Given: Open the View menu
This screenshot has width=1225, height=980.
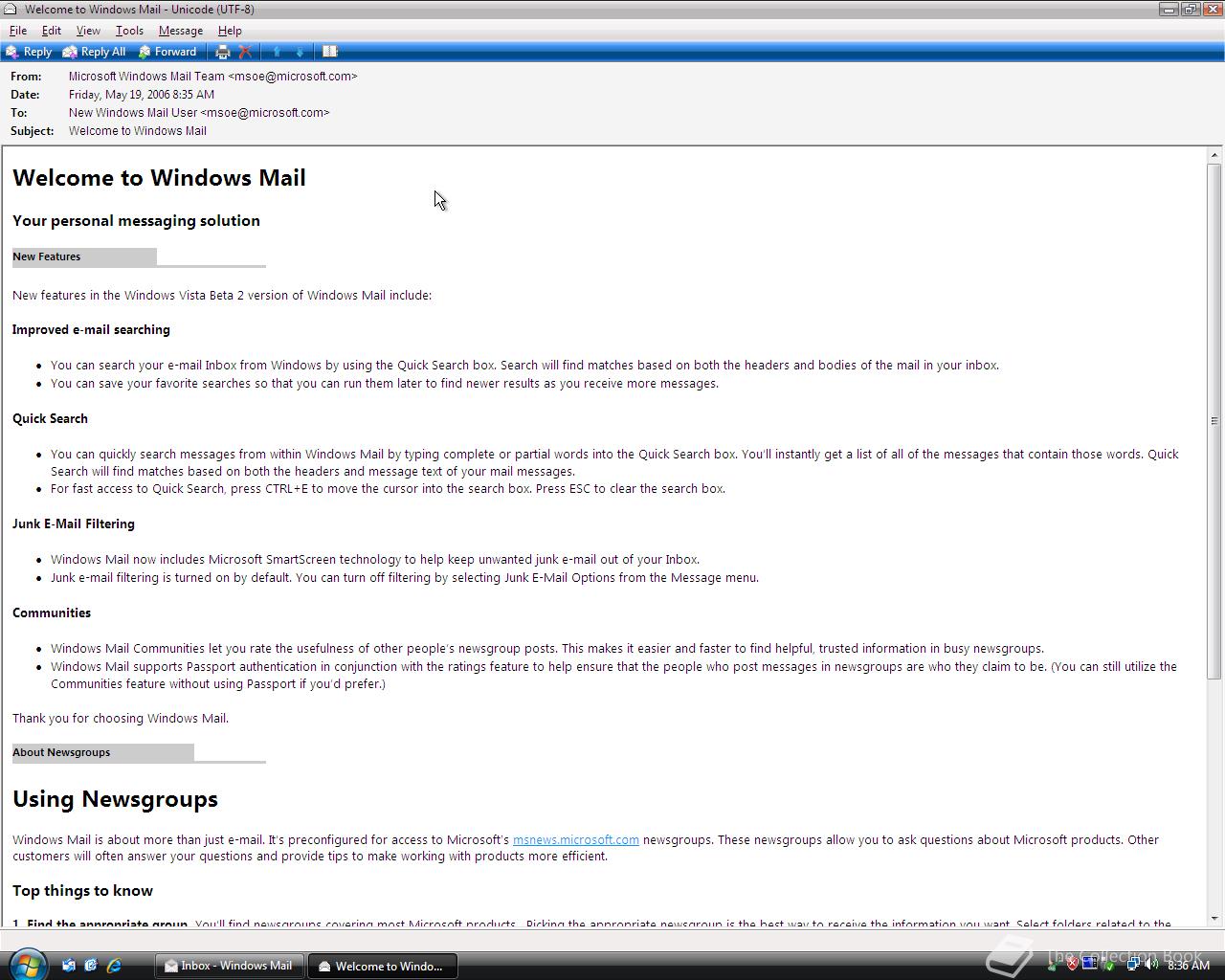Looking at the screenshot, I should point(88,31).
